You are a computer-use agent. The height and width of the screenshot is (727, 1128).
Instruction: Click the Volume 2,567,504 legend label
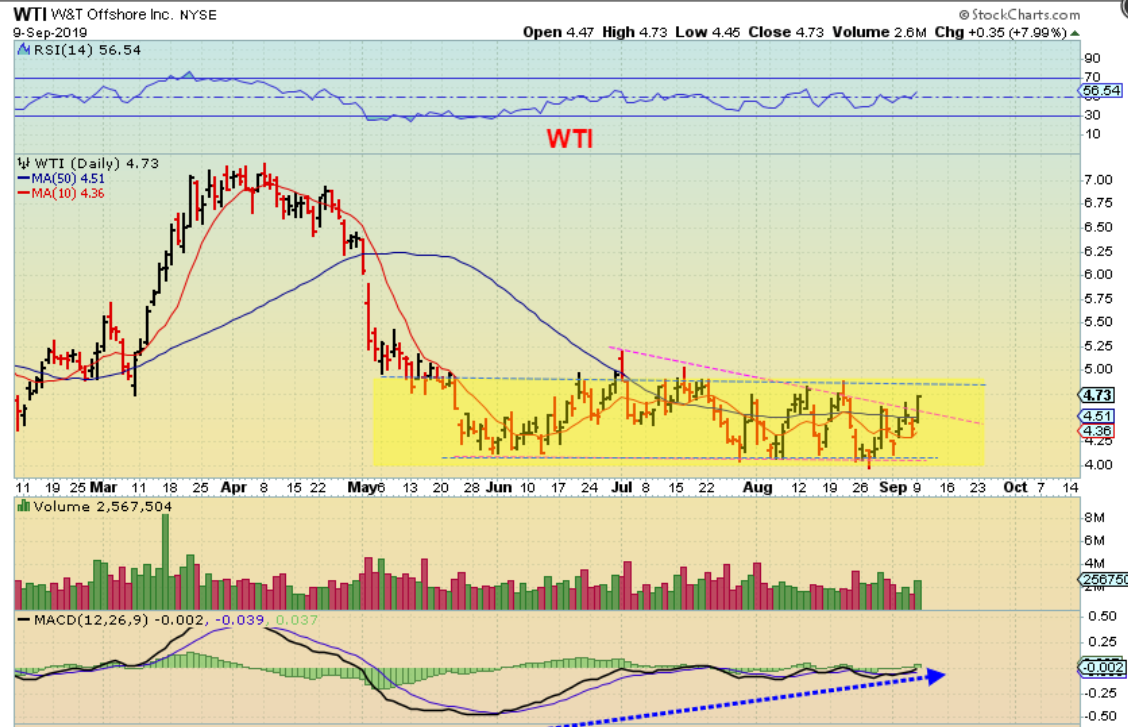tap(103, 507)
